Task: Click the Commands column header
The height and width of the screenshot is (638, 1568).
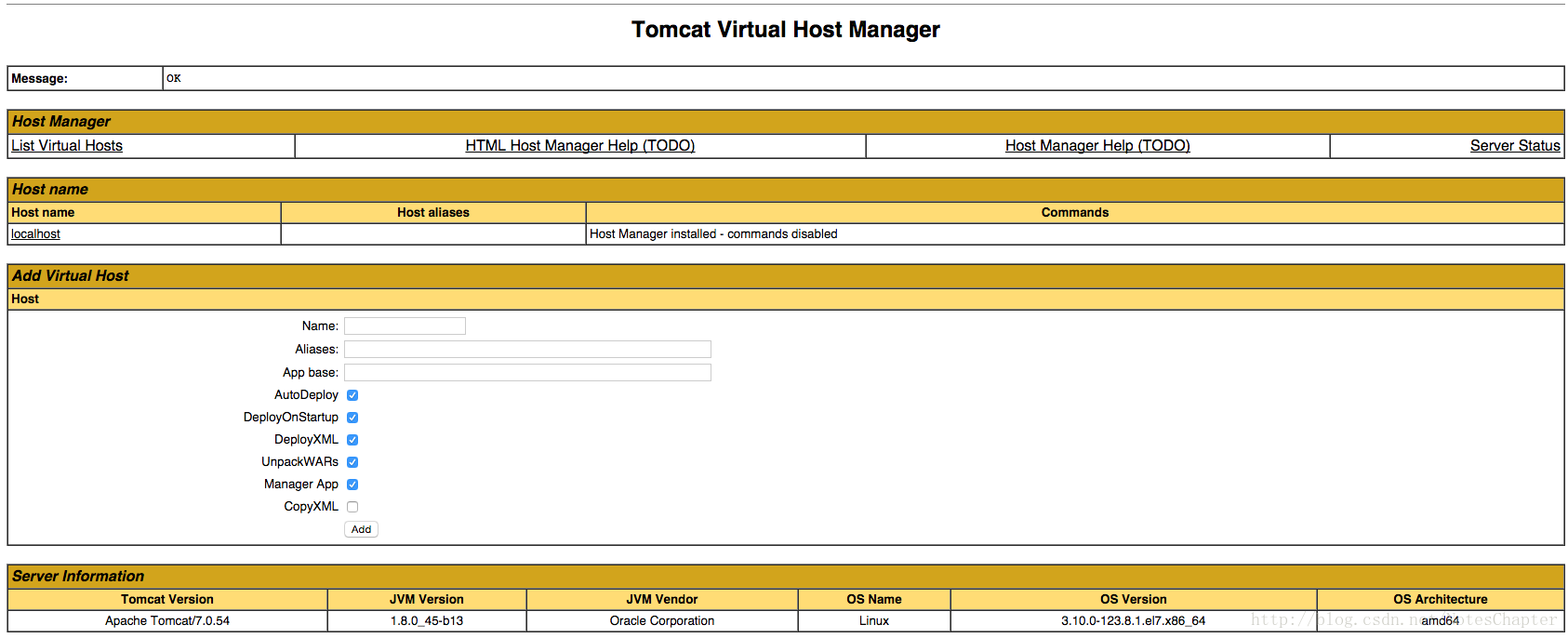Action: tap(1075, 213)
